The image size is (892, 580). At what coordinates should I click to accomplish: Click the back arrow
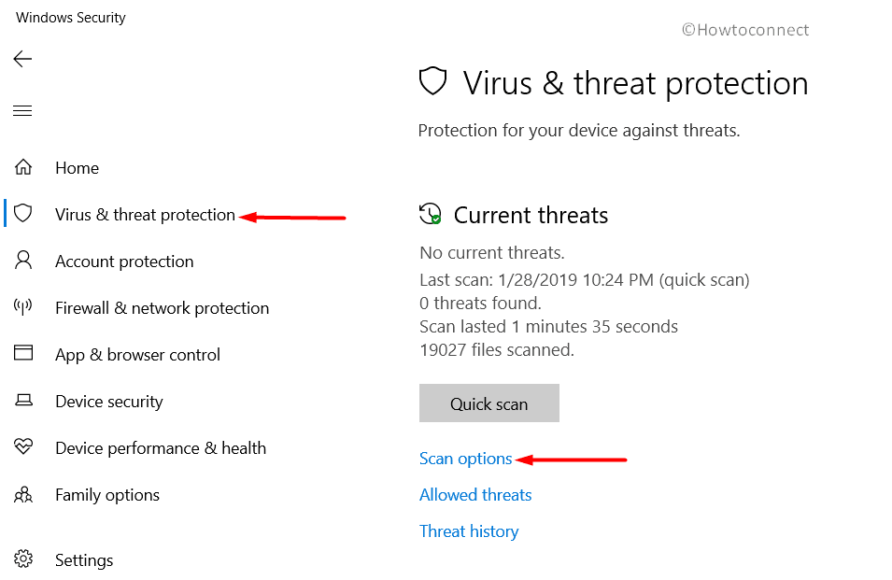point(22,59)
